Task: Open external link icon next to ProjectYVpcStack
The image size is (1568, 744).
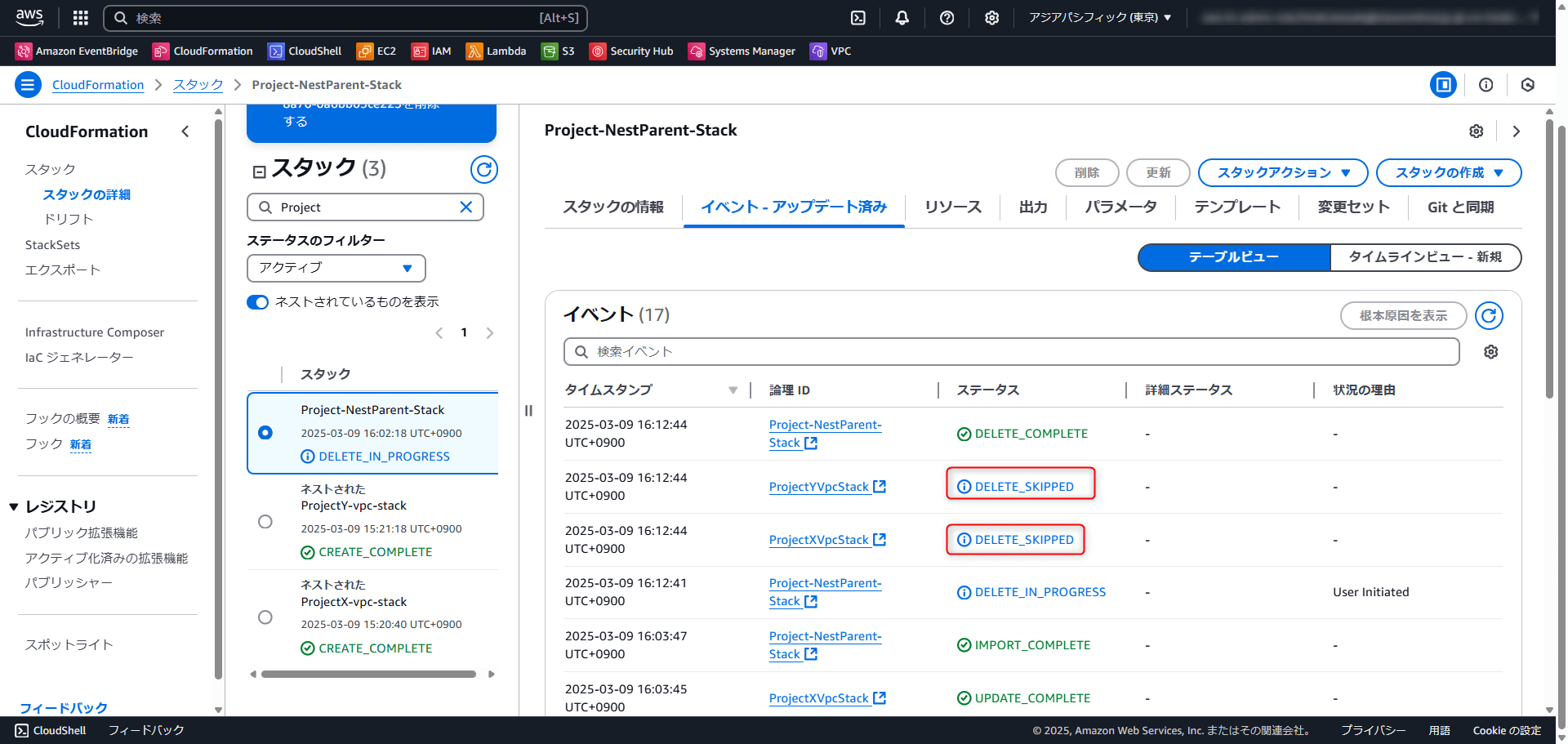Action: point(880,486)
